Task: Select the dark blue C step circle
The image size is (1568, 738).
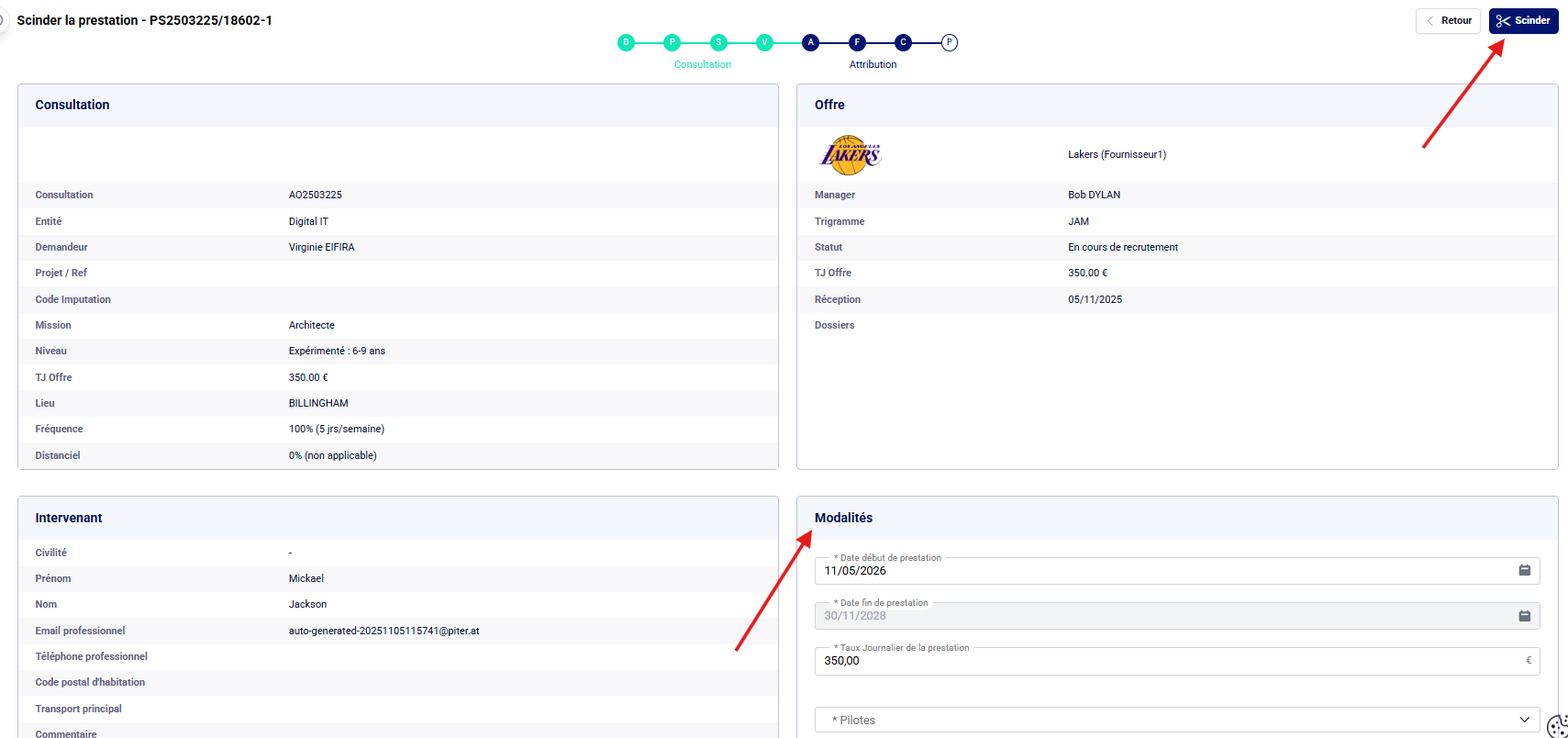Action: click(x=903, y=42)
